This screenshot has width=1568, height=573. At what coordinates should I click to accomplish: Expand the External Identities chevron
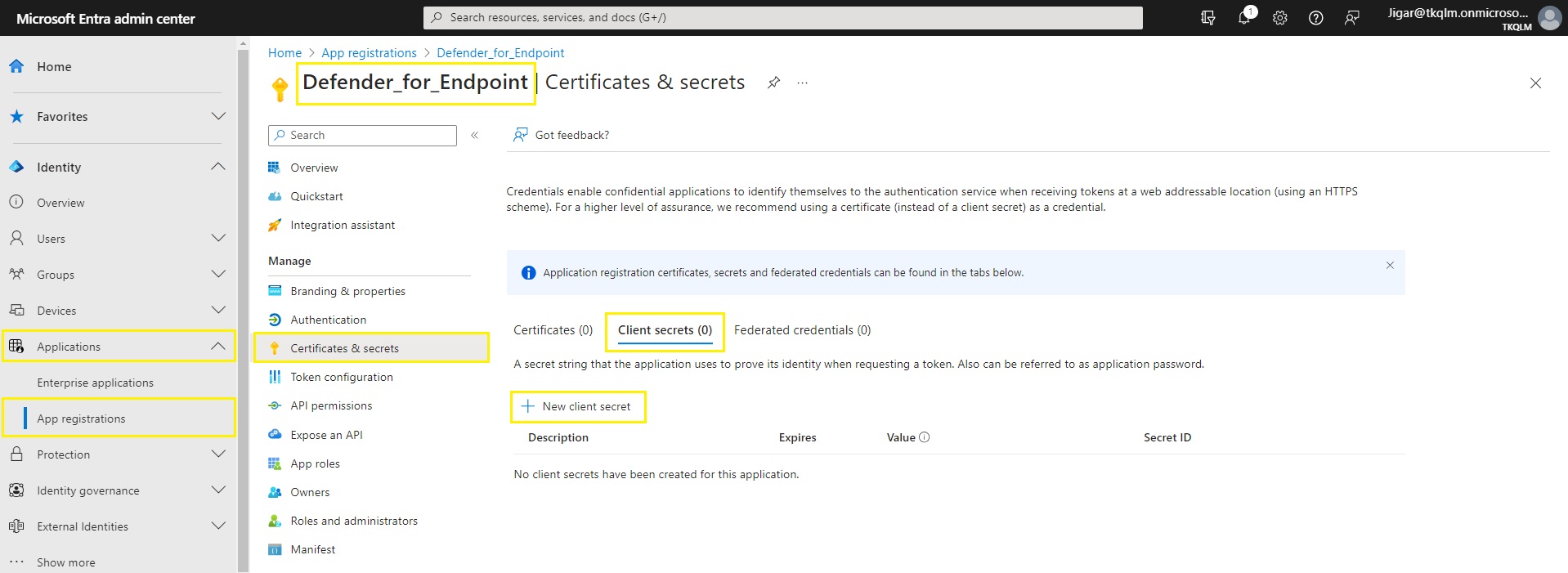(218, 526)
